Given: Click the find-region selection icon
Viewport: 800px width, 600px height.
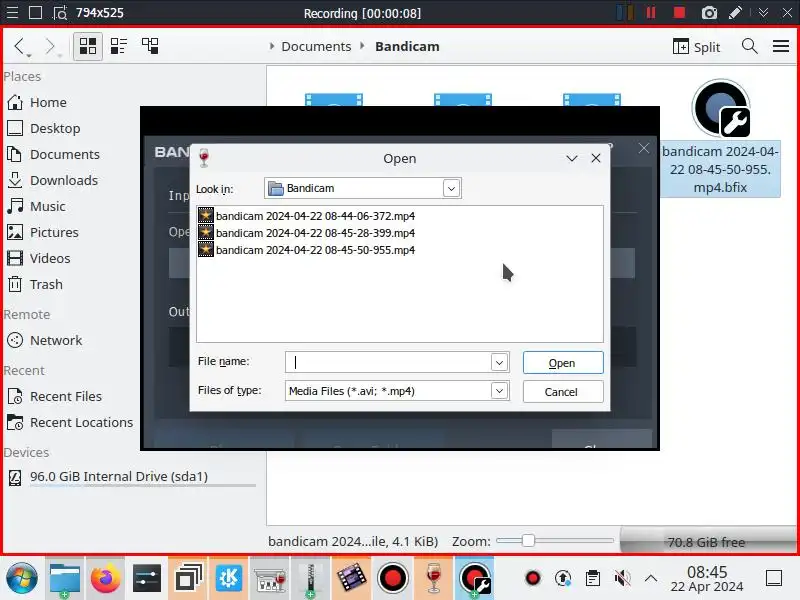Looking at the screenshot, I should point(60,13).
